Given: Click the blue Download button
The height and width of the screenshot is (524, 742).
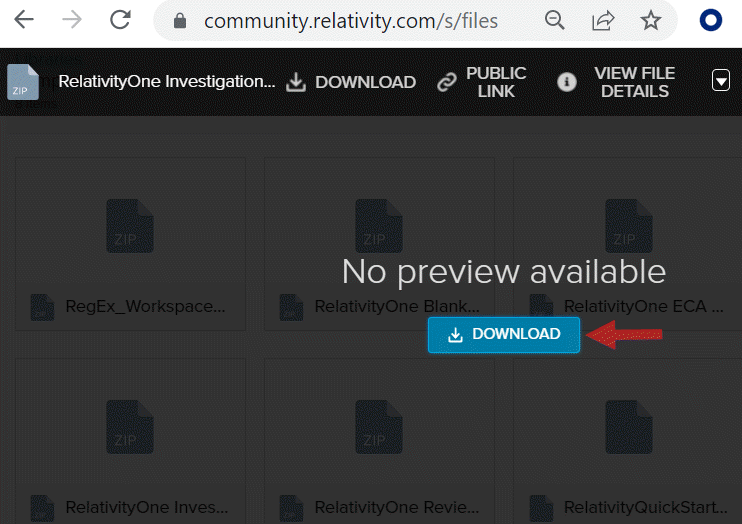Looking at the screenshot, I should tap(504, 335).
